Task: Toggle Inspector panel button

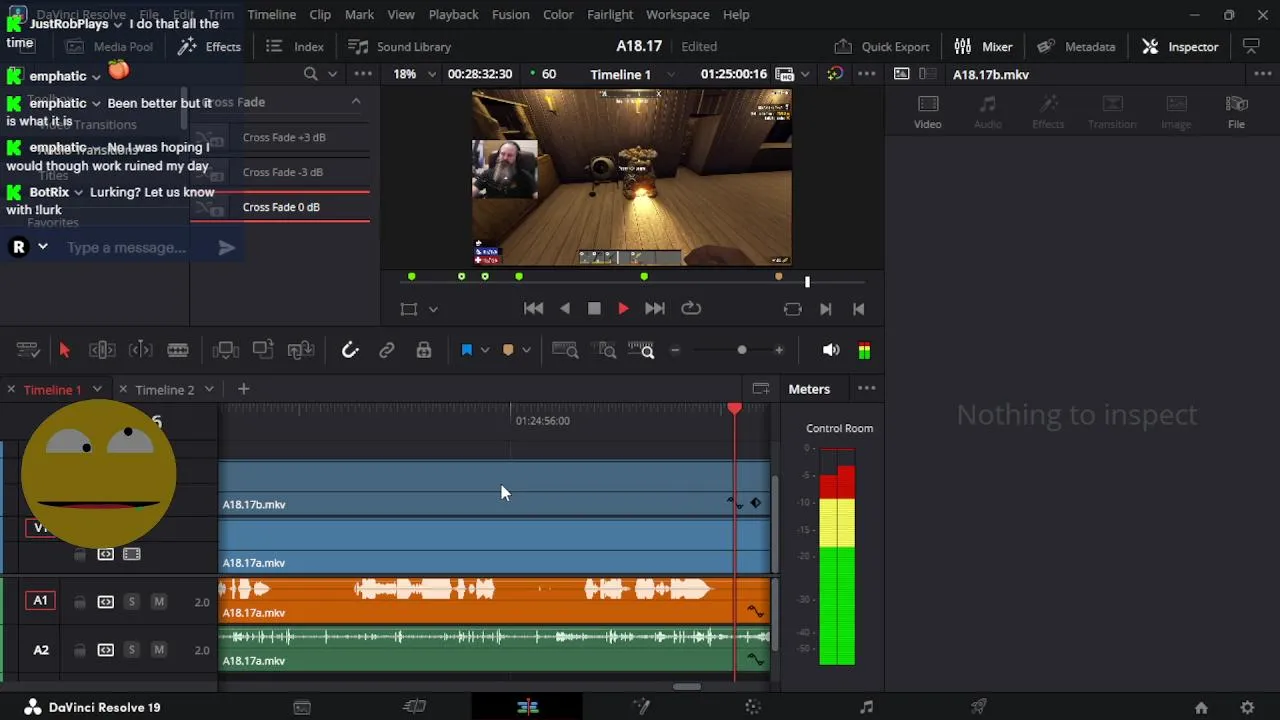Action: click(1180, 47)
